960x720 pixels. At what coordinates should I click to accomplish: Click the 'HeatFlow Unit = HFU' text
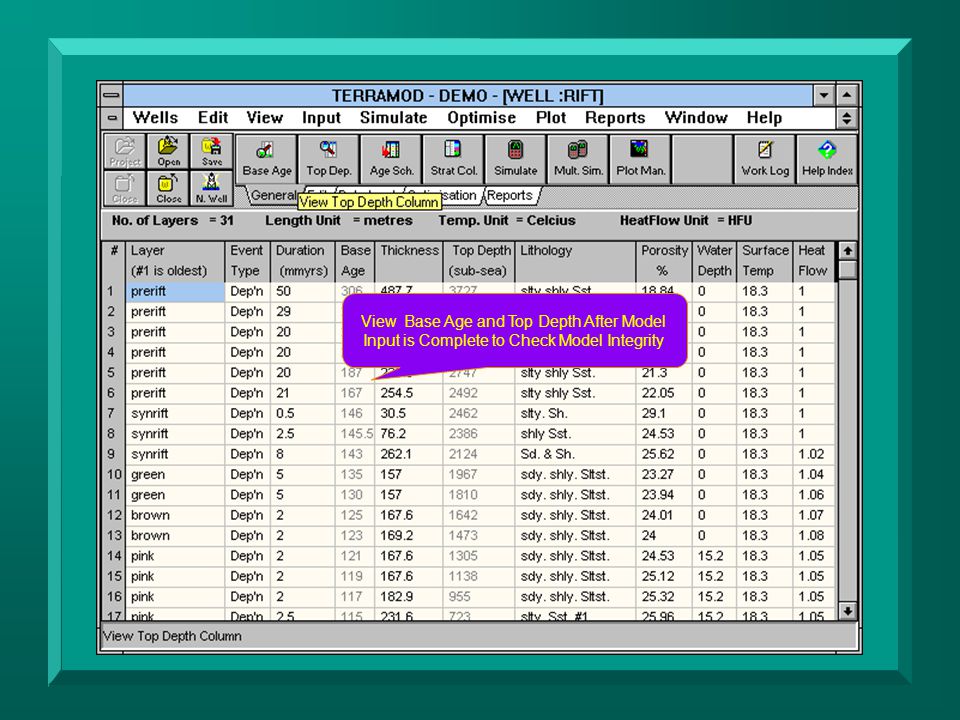click(686, 220)
